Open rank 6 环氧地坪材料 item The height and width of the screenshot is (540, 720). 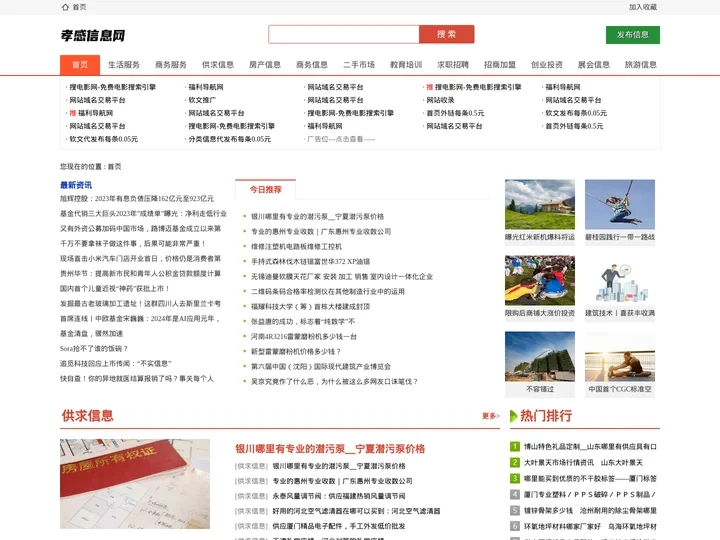click(x=591, y=527)
